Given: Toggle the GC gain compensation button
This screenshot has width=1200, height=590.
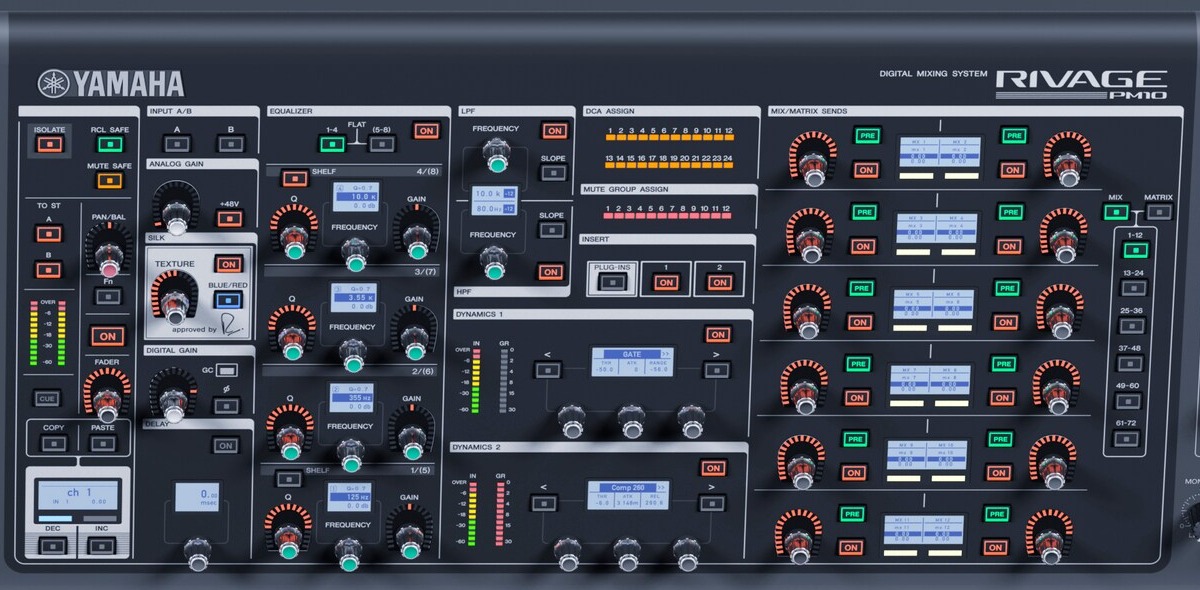Looking at the screenshot, I should (226, 370).
